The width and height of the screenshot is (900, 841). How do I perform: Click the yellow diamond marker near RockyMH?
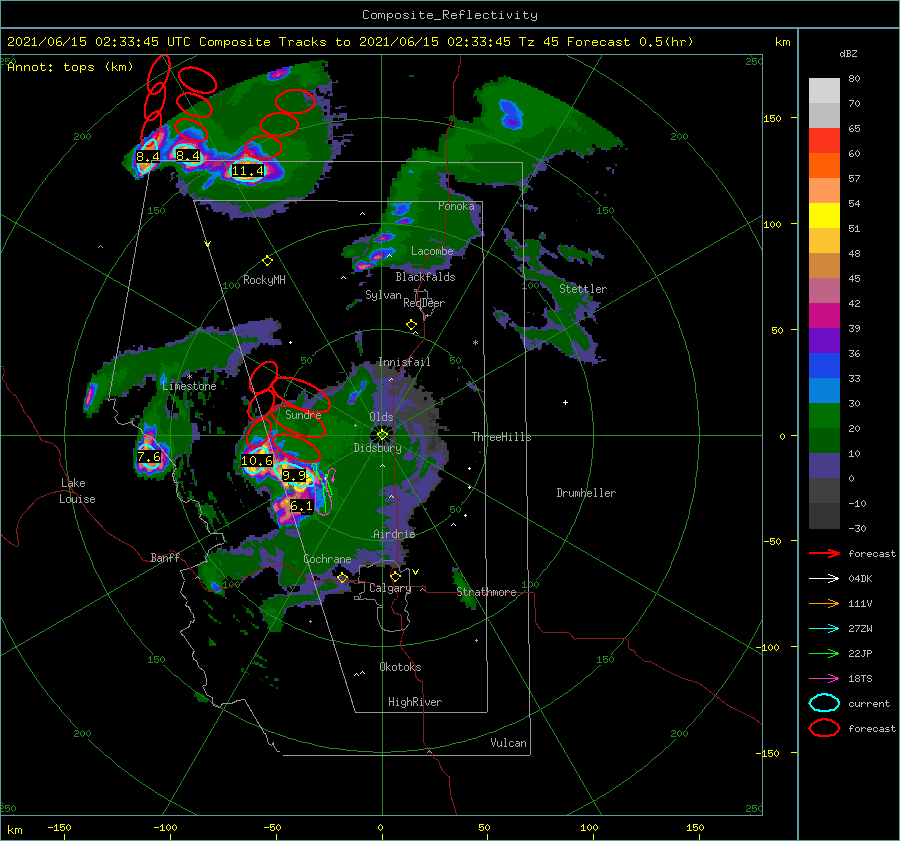pos(267,261)
